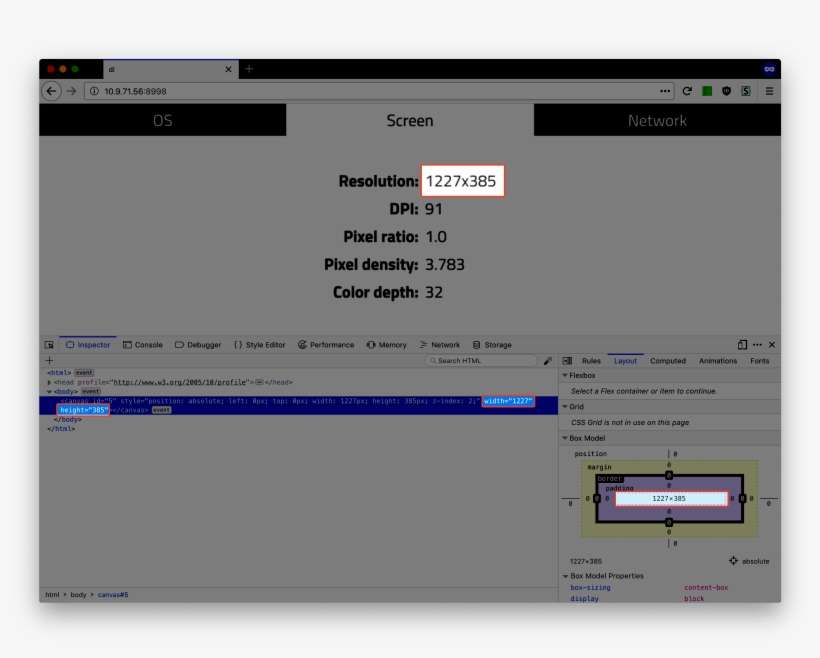Collapse the Flexbox section
Screen dimensions: 820x658
[x=564, y=375]
